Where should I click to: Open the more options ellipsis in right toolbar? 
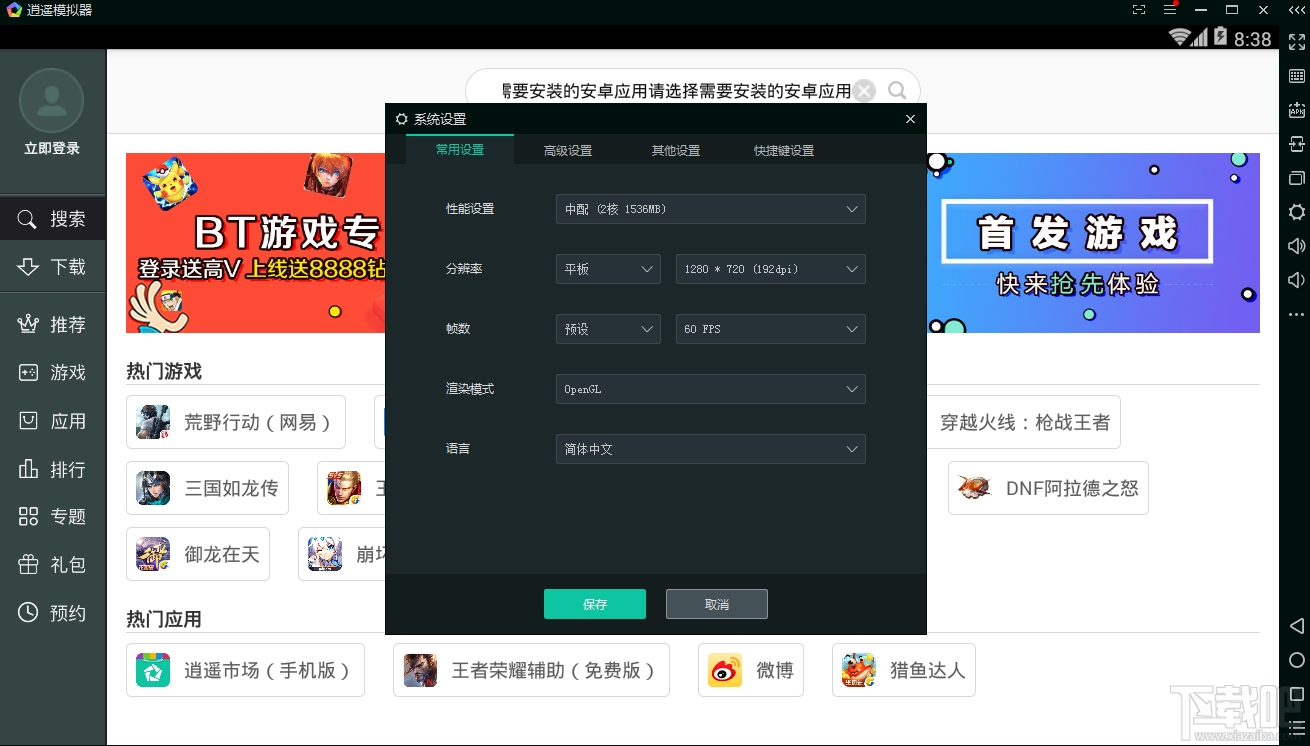1297,314
